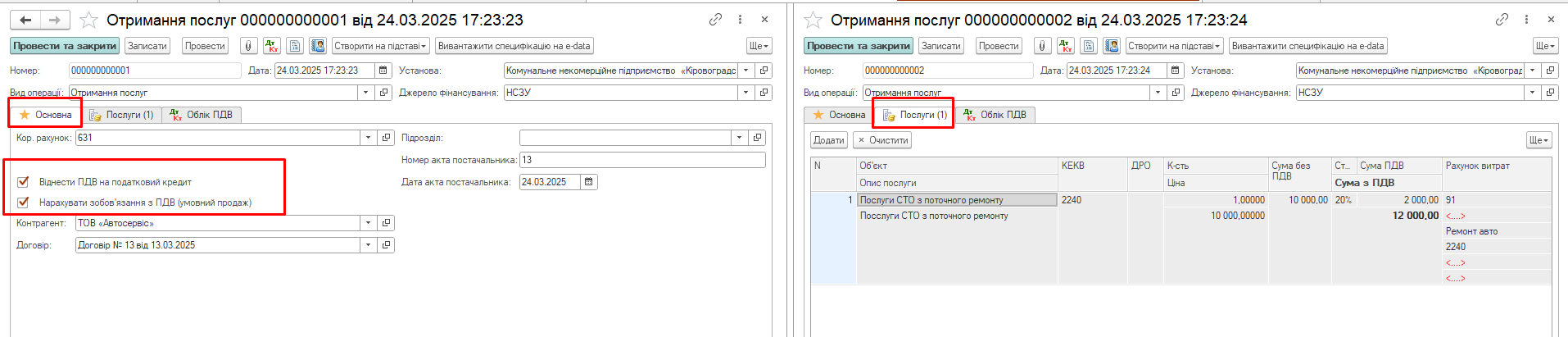The image size is (1568, 337).
Task: Expand the Кор. рахунок 631 dropdown
Action: point(368,138)
